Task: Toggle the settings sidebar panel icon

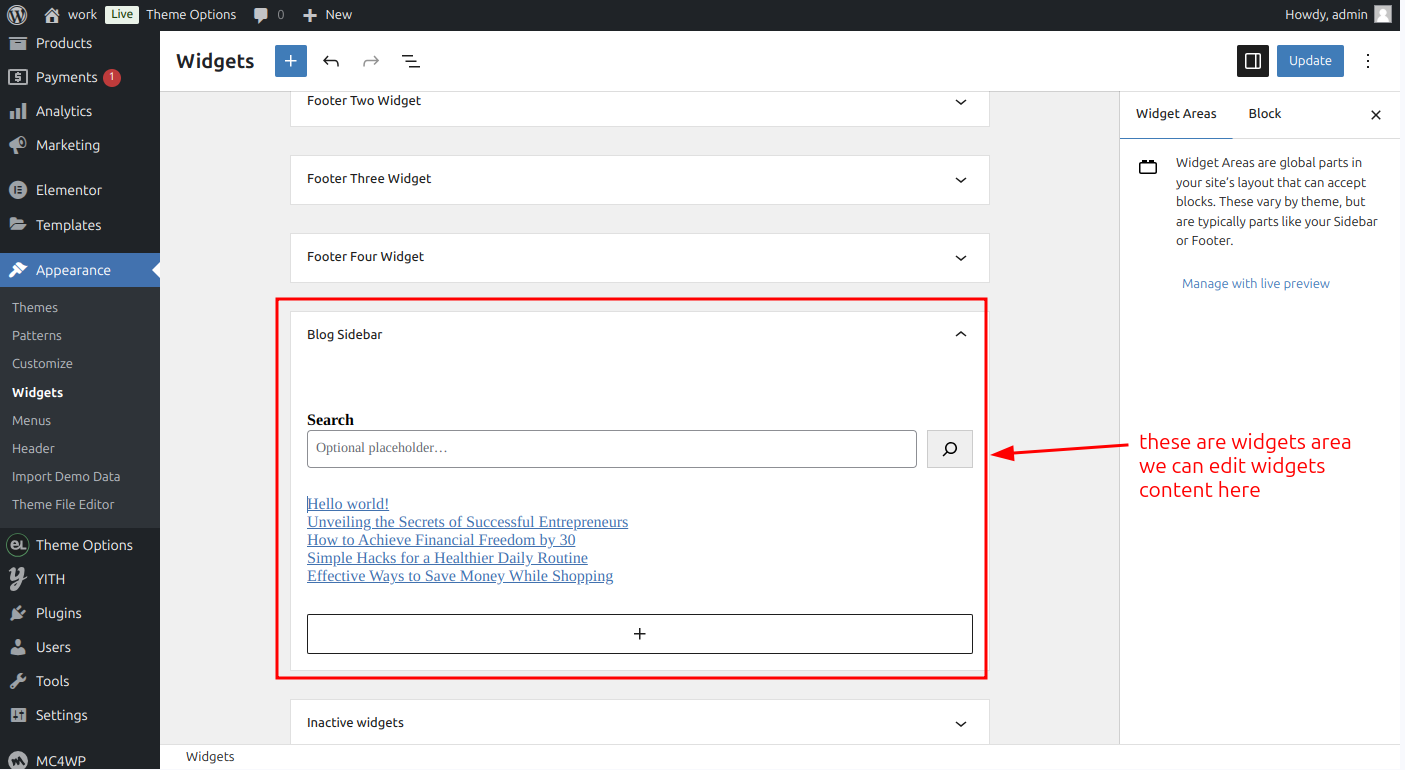Action: [1253, 61]
